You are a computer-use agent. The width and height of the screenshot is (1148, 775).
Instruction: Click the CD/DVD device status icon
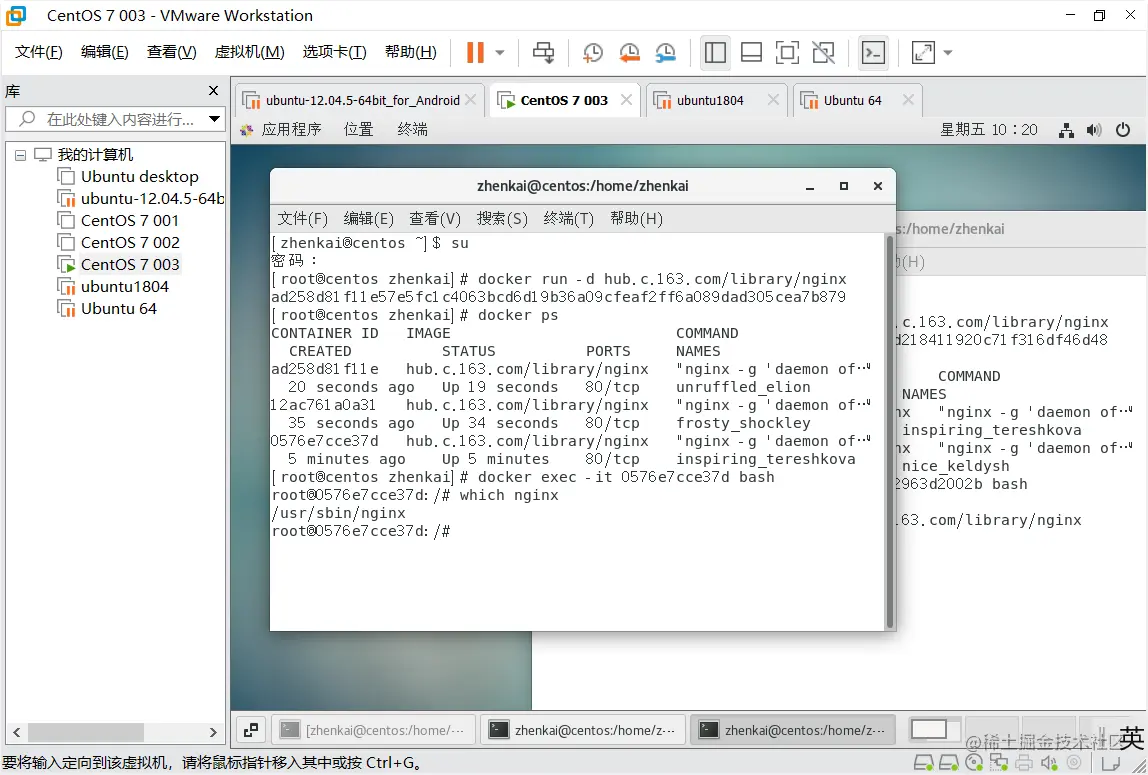[x=974, y=763]
